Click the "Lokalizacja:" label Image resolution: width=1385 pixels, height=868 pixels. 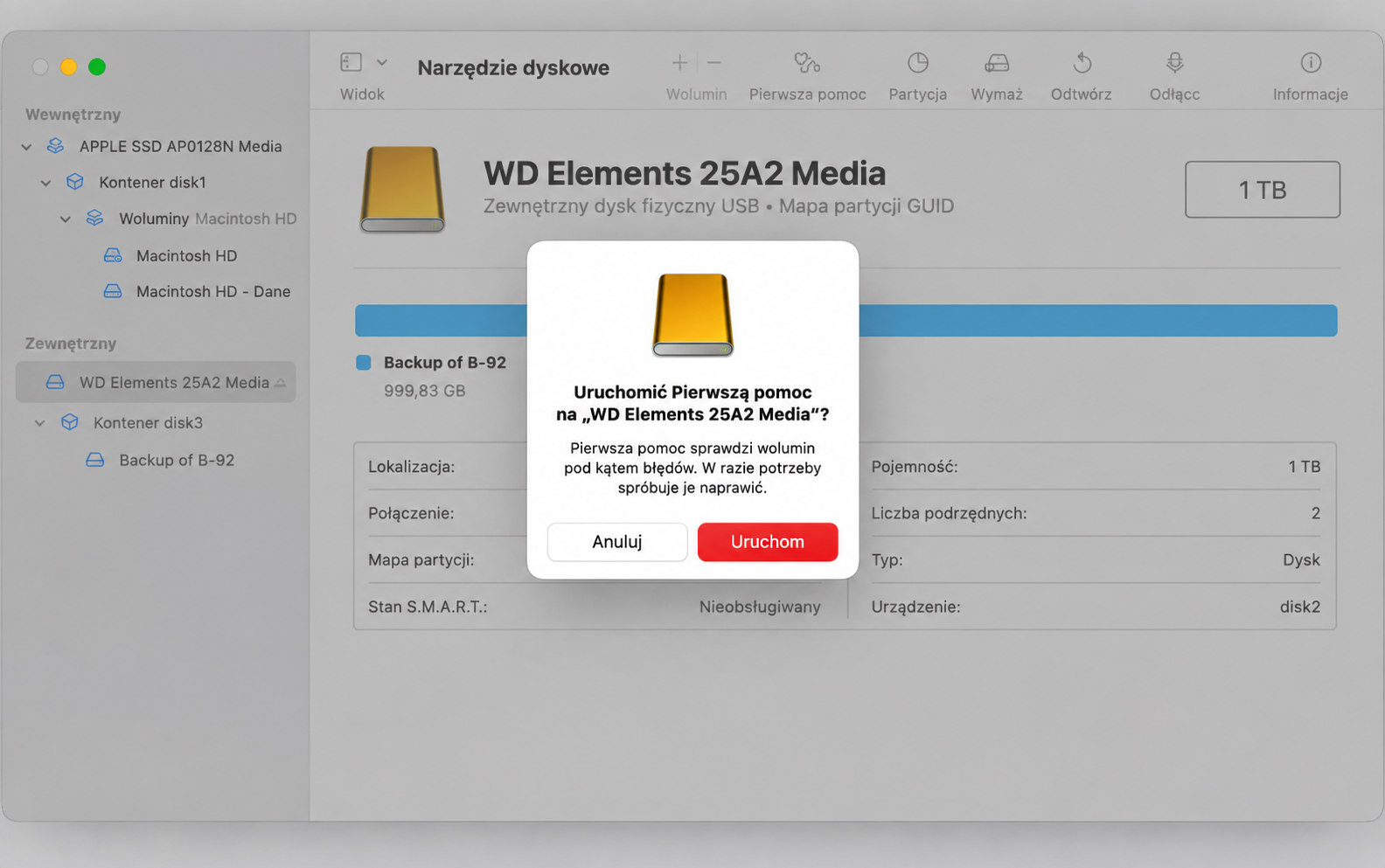point(411,467)
